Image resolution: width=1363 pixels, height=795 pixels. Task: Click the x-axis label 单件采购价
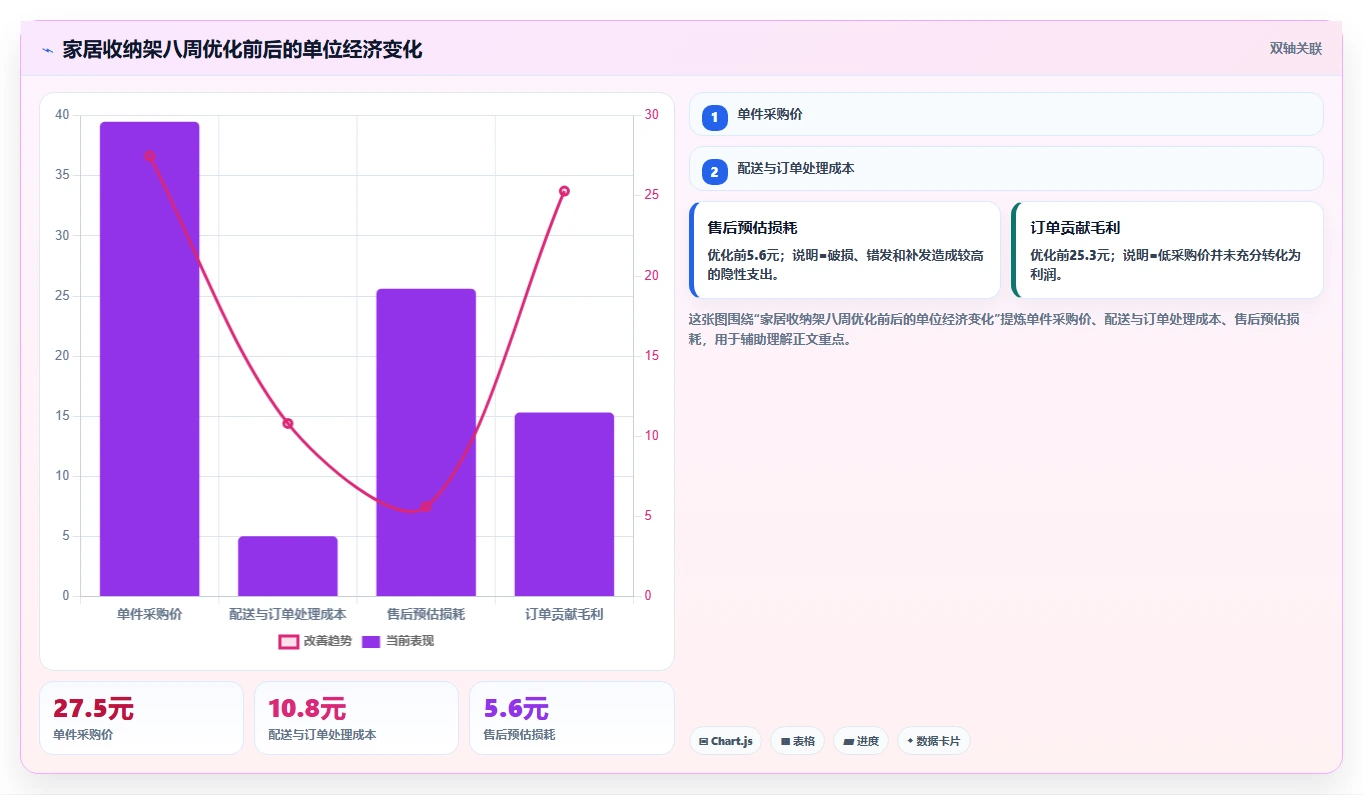tap(149, 614)
